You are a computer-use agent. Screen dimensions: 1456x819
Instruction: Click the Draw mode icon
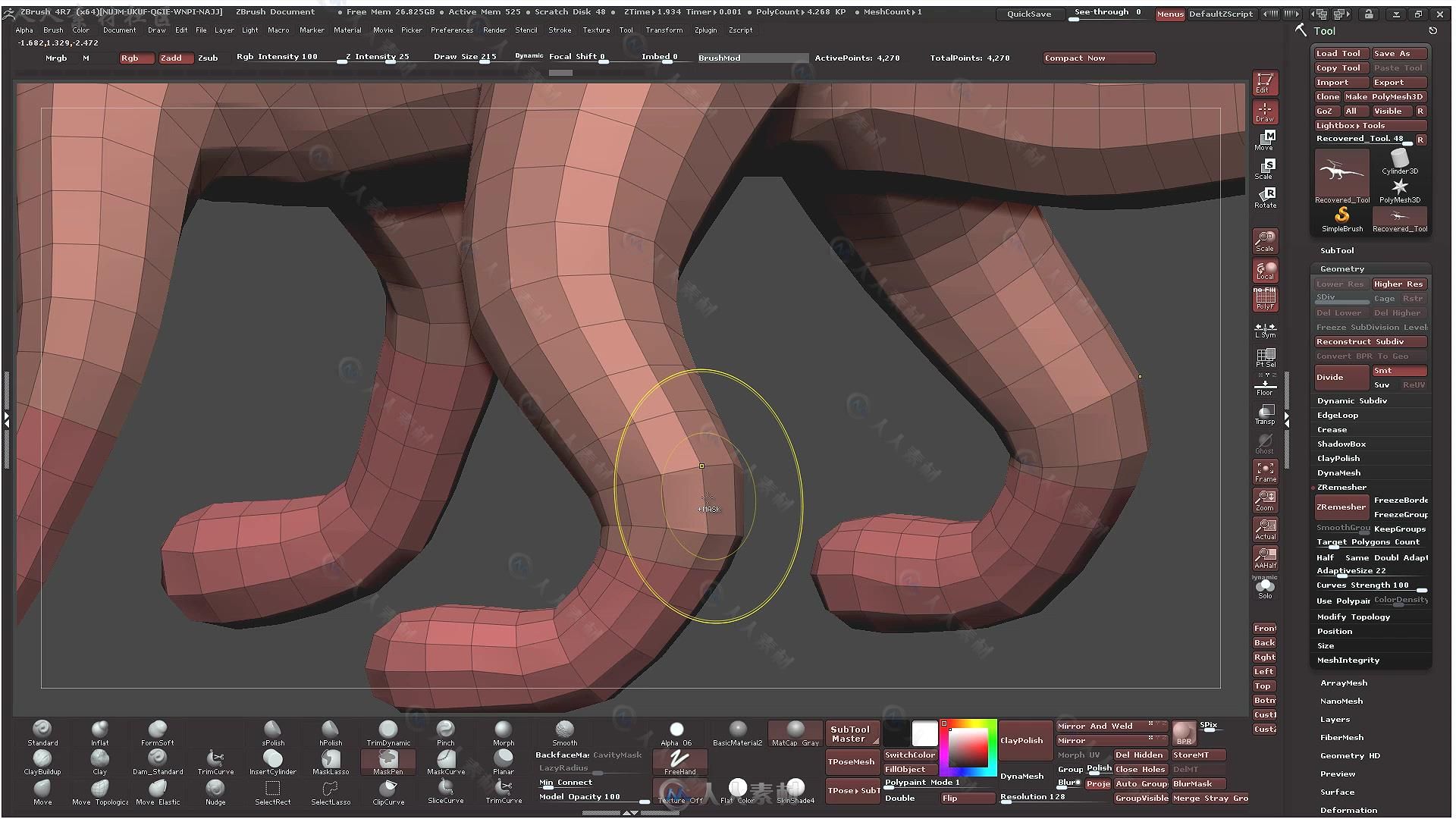(1265, 111)
